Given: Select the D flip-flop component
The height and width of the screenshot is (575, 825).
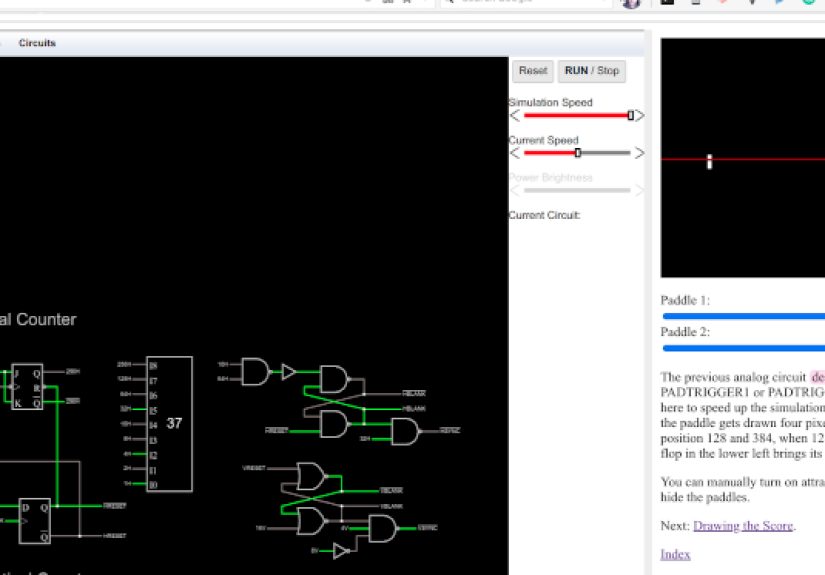Looking at the screenshot, I should pos(35,521).
